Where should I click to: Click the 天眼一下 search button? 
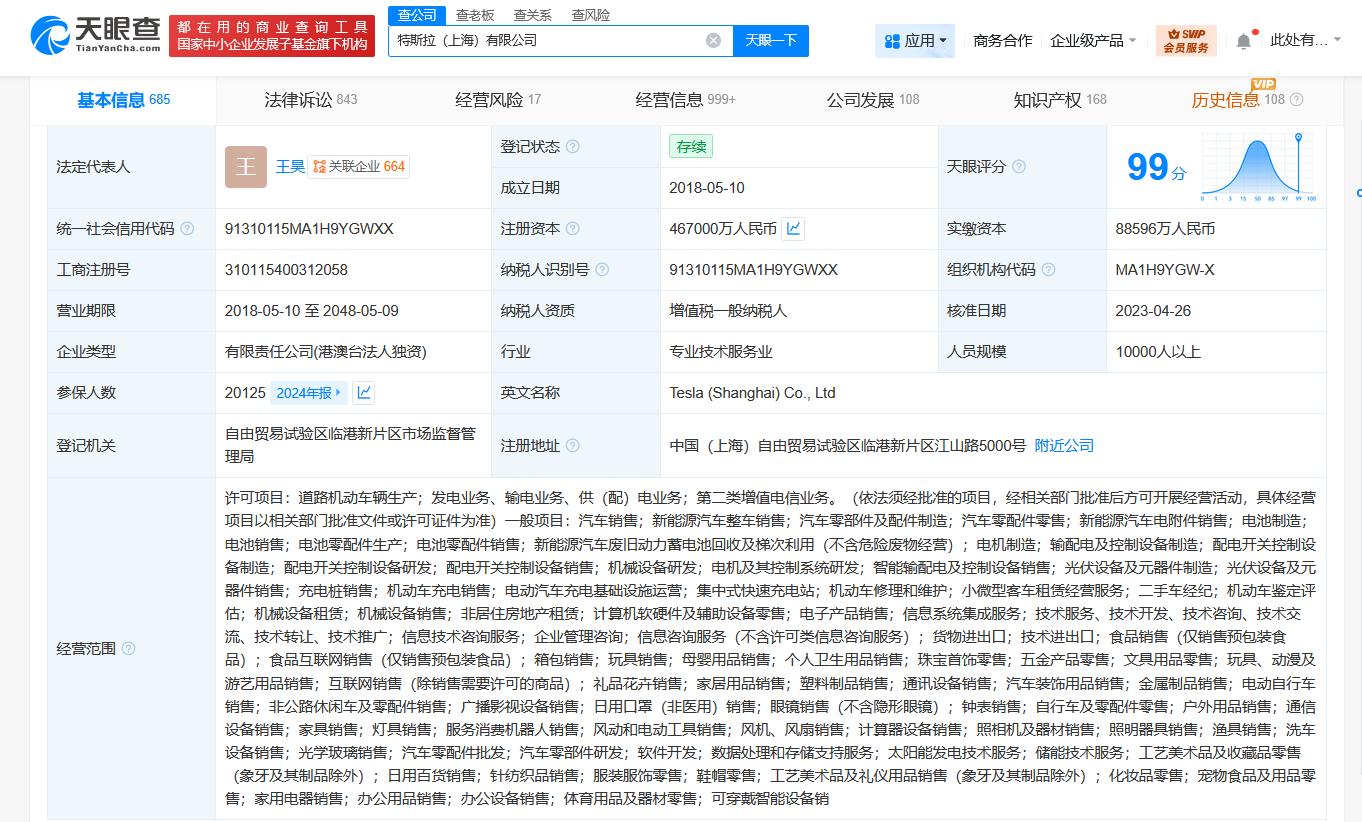770,40
